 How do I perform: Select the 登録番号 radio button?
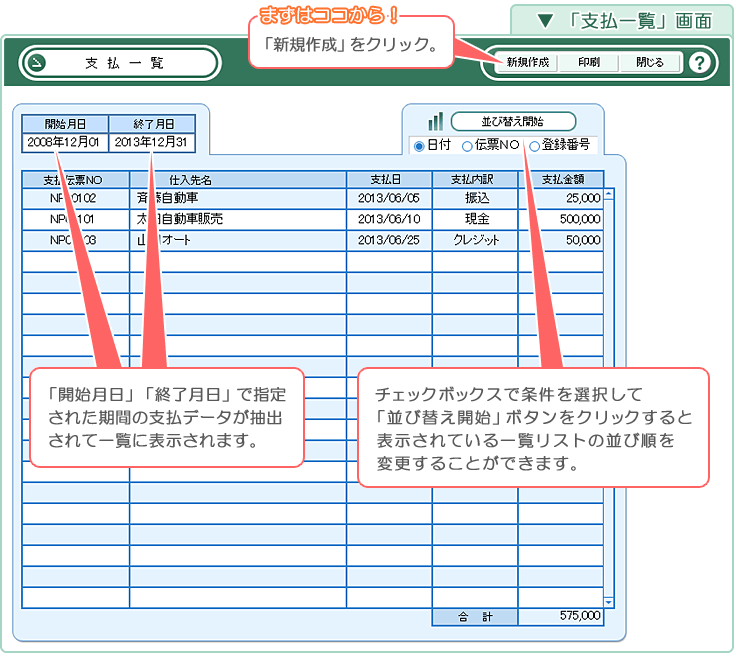(x=534, y=147)
